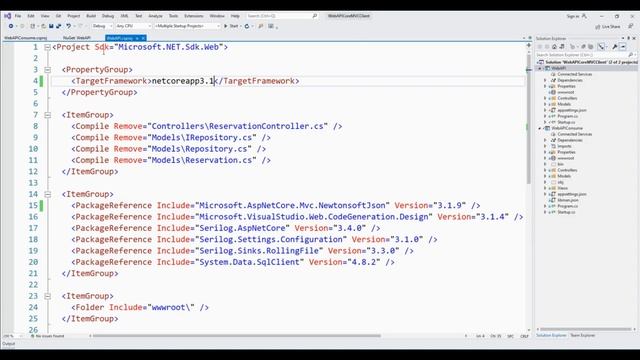Click the Home icon in Solution Explorer toolbar

pyautogui.click(x=554, y=47)
